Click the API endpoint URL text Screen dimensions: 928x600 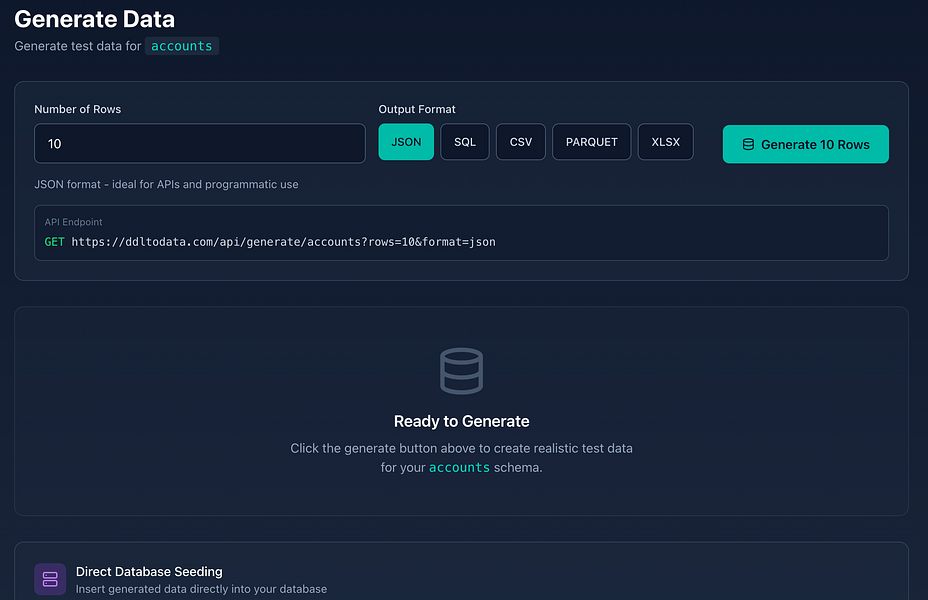point(283,242)
